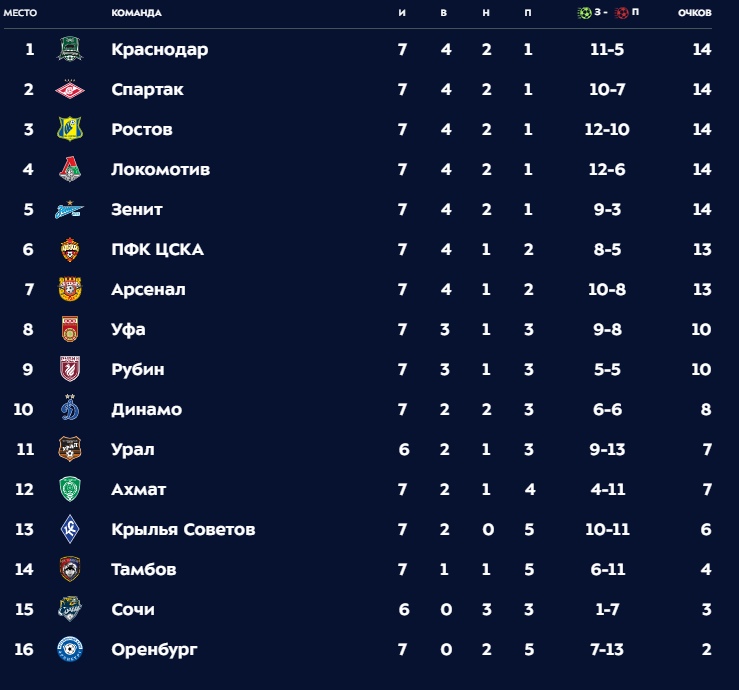Click the Krasnodar club logo
Screen dimensions: 739x690
70,49
